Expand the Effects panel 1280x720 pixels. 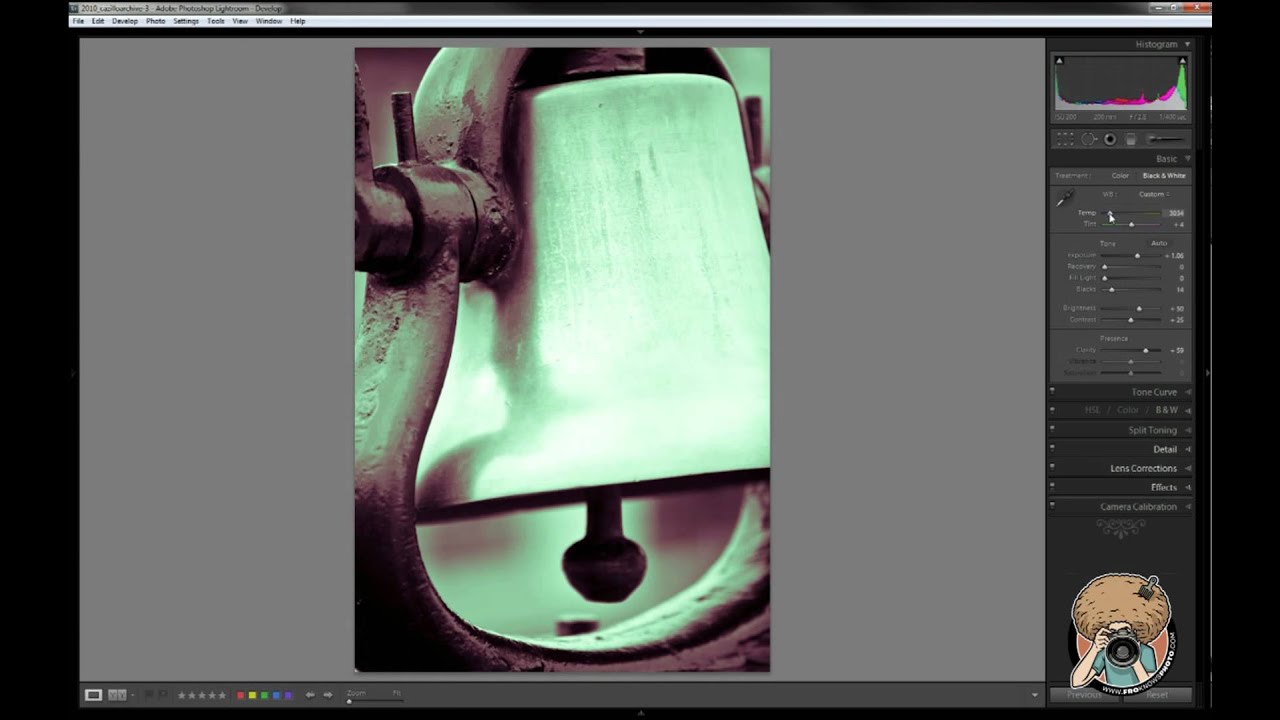(1187, 487)
